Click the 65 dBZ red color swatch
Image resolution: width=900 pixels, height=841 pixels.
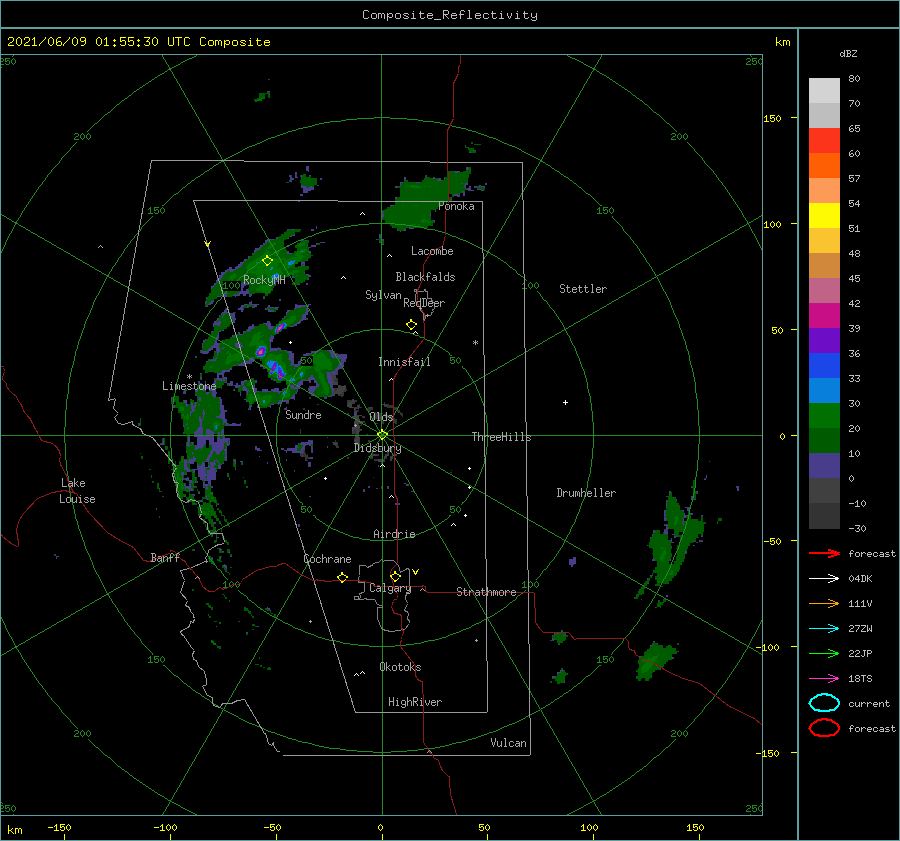[x=824, y=141]
